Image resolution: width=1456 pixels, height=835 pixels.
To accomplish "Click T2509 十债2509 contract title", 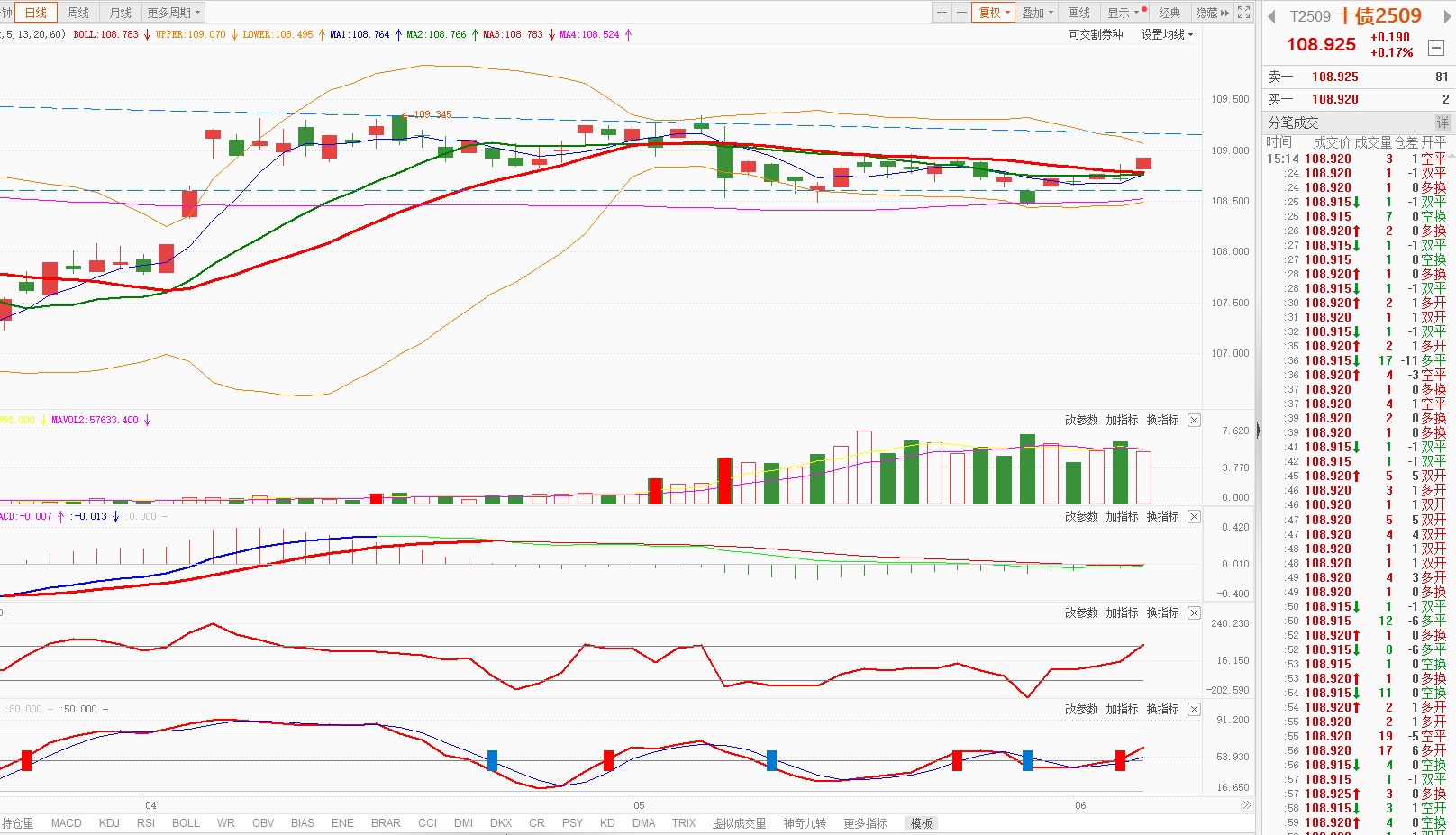I will (1355, 16).
